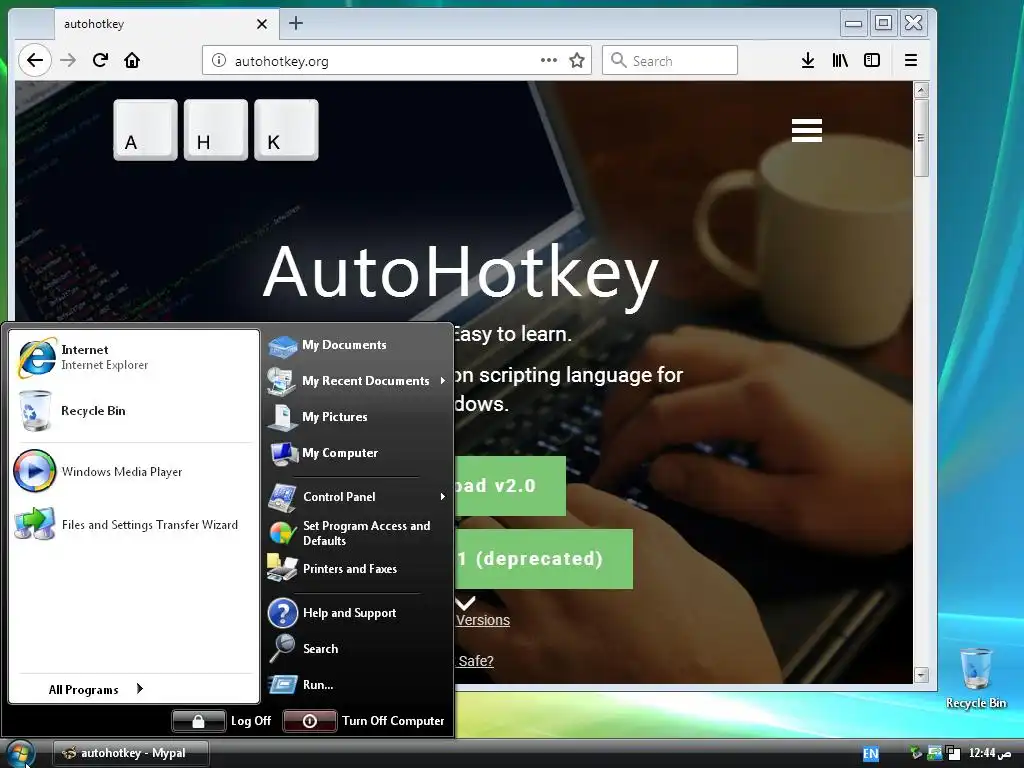Open page actions three-dots menu
The image size is (1024, 768).
549,60
